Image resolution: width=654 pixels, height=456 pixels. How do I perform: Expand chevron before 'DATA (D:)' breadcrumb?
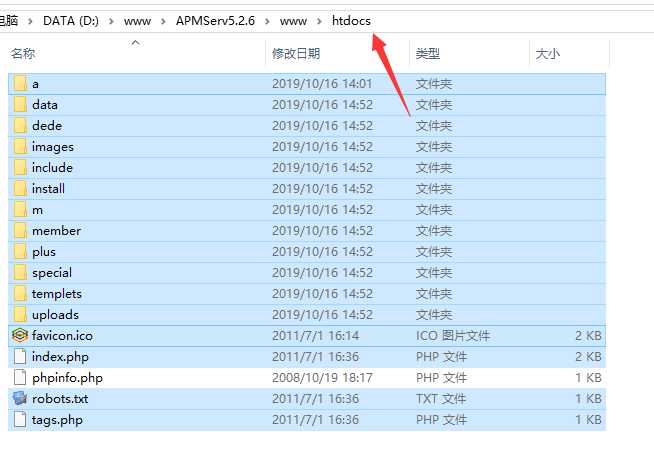coord(30,21)
